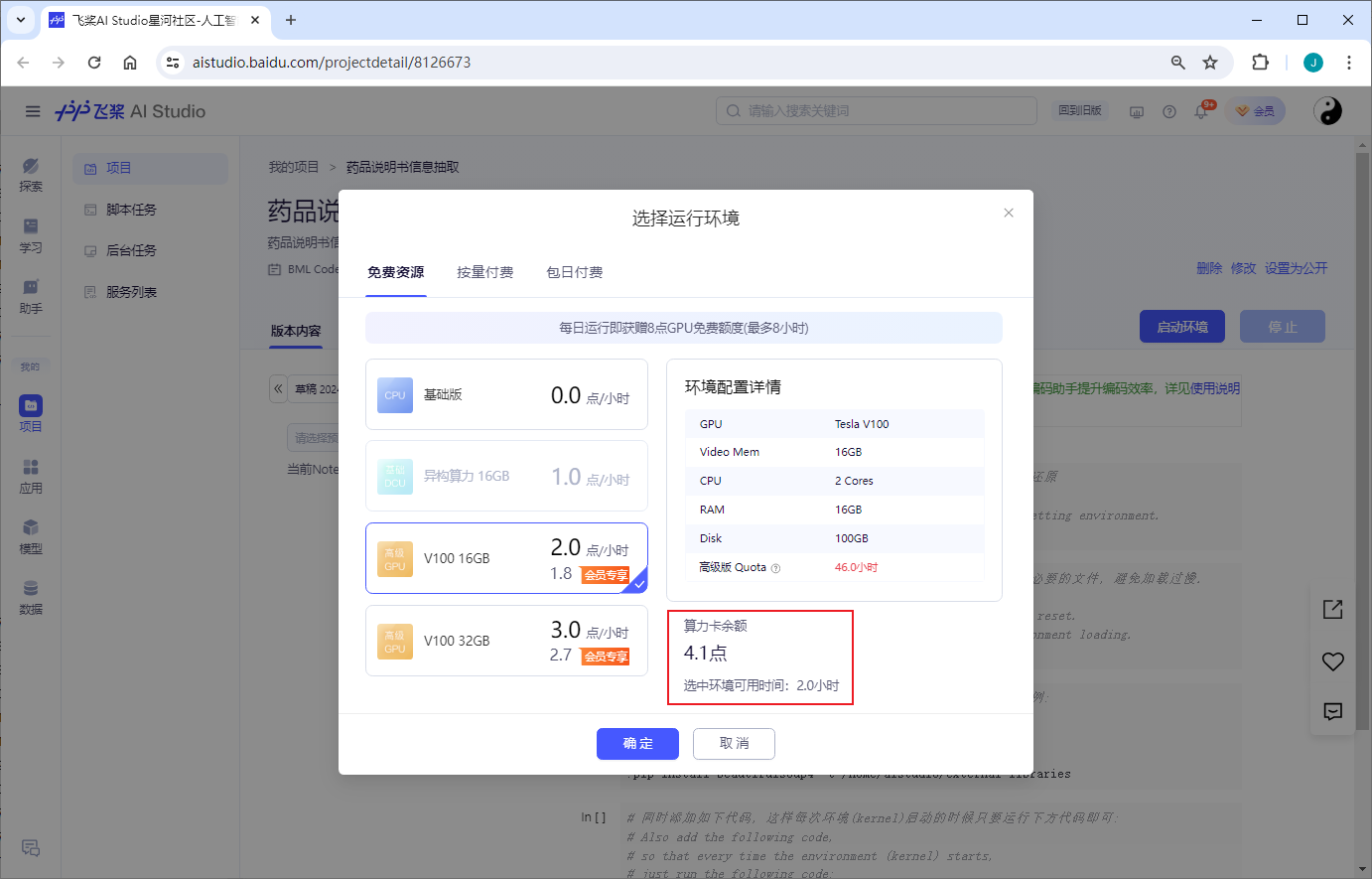This screenshot has height=879, width=1372.
Task: Open Chrome extensions puzzle icon
Action: tap(1260, 62)
